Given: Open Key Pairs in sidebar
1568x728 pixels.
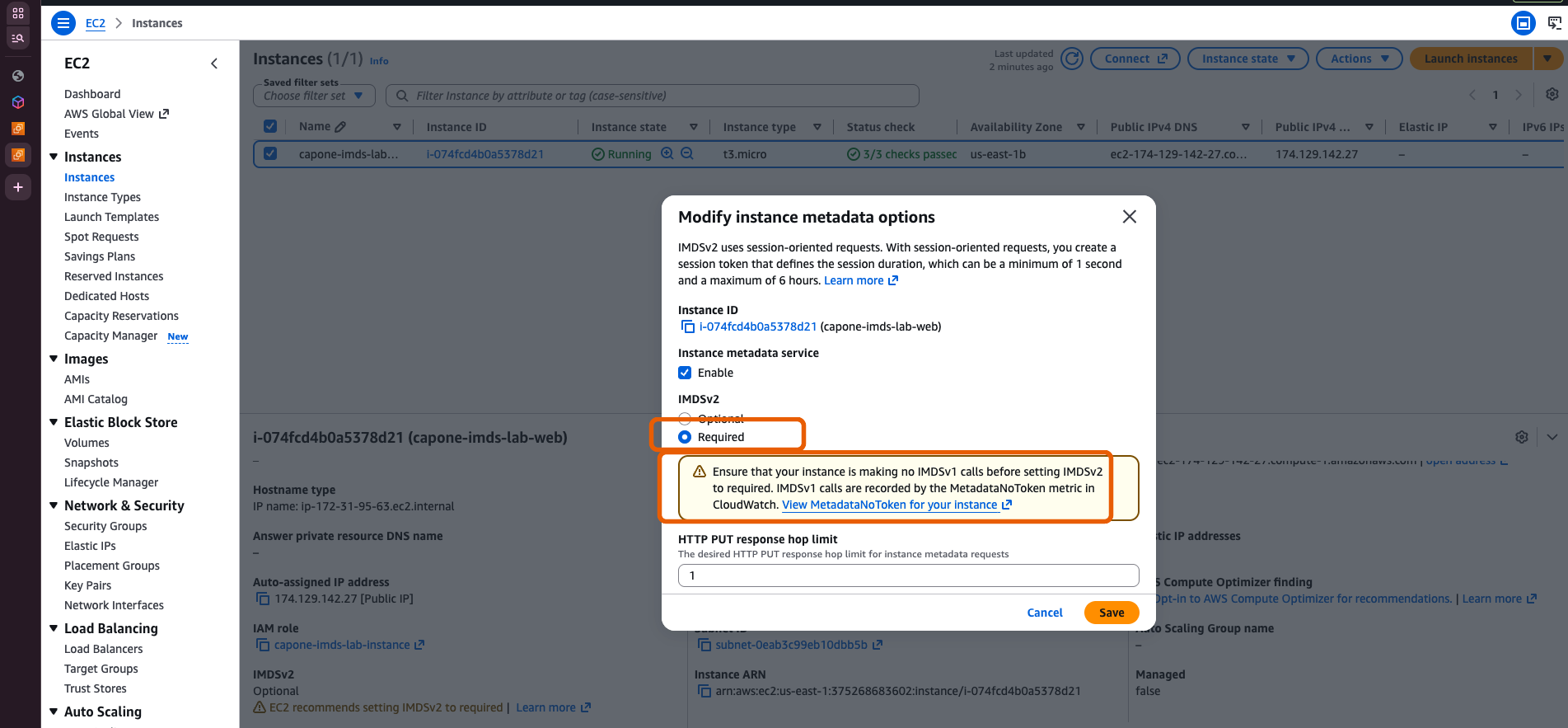Looking at the screenshot, I should pos(87,585).
